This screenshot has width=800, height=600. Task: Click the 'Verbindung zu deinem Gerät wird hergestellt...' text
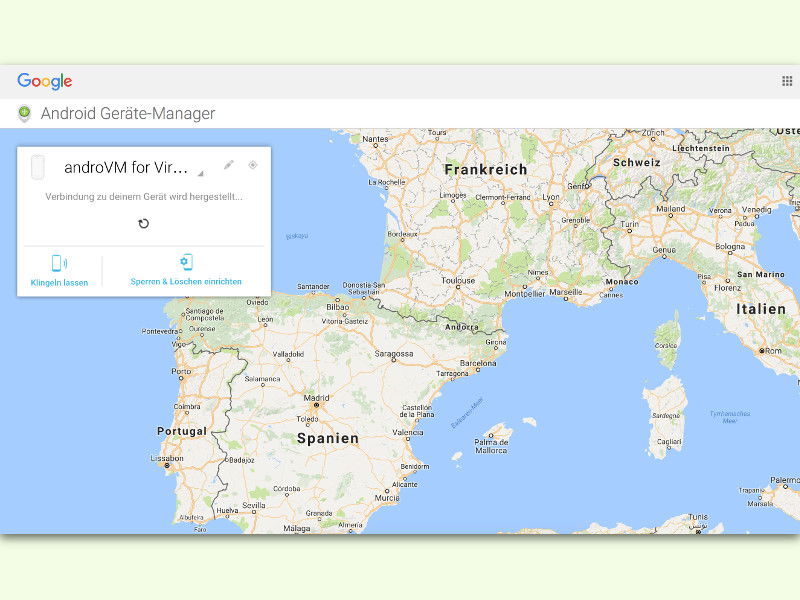click(x=144, y=197)
